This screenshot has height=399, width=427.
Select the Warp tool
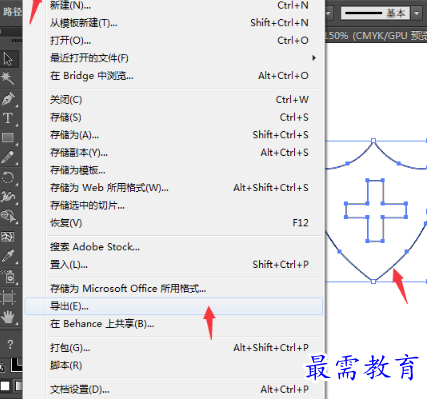pos(8,197)
